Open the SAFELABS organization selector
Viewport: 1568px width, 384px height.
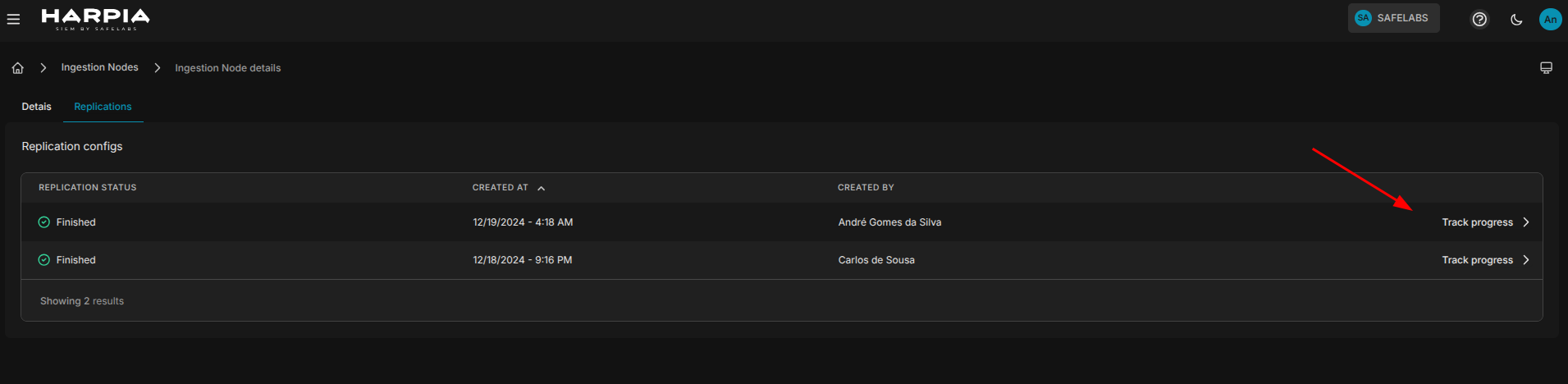[x=1393, y=18]
